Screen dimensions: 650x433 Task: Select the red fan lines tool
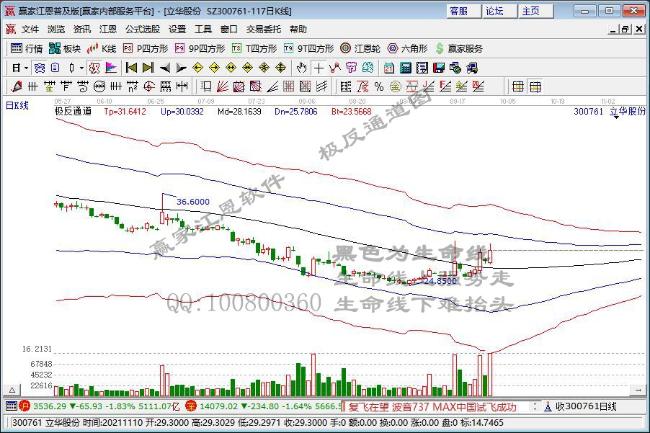[x=223, y=87]
